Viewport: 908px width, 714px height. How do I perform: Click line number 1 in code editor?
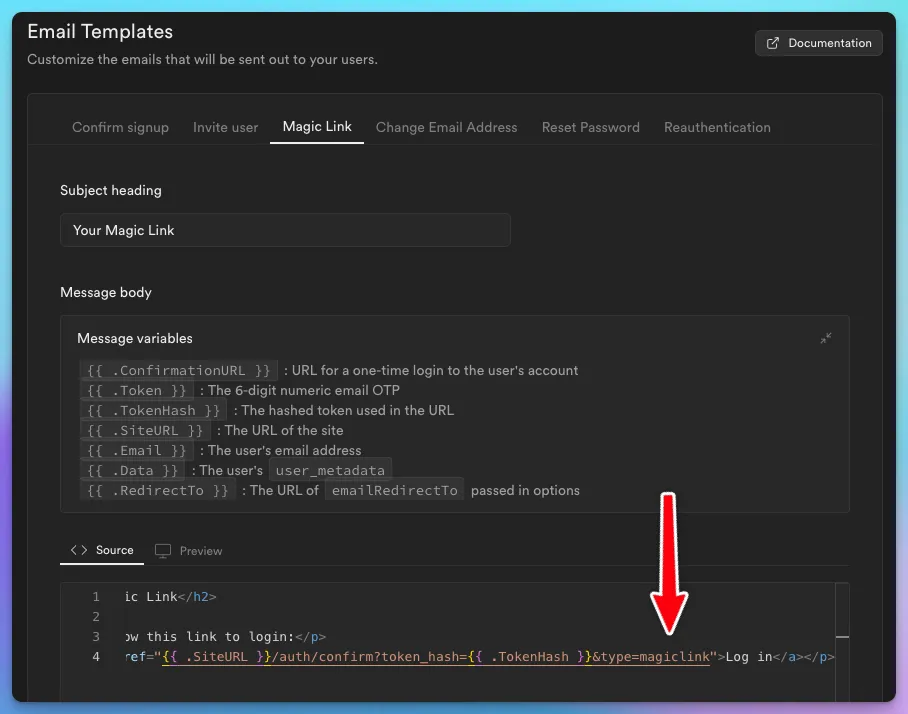pyautogui.click(x=96, y=596)
